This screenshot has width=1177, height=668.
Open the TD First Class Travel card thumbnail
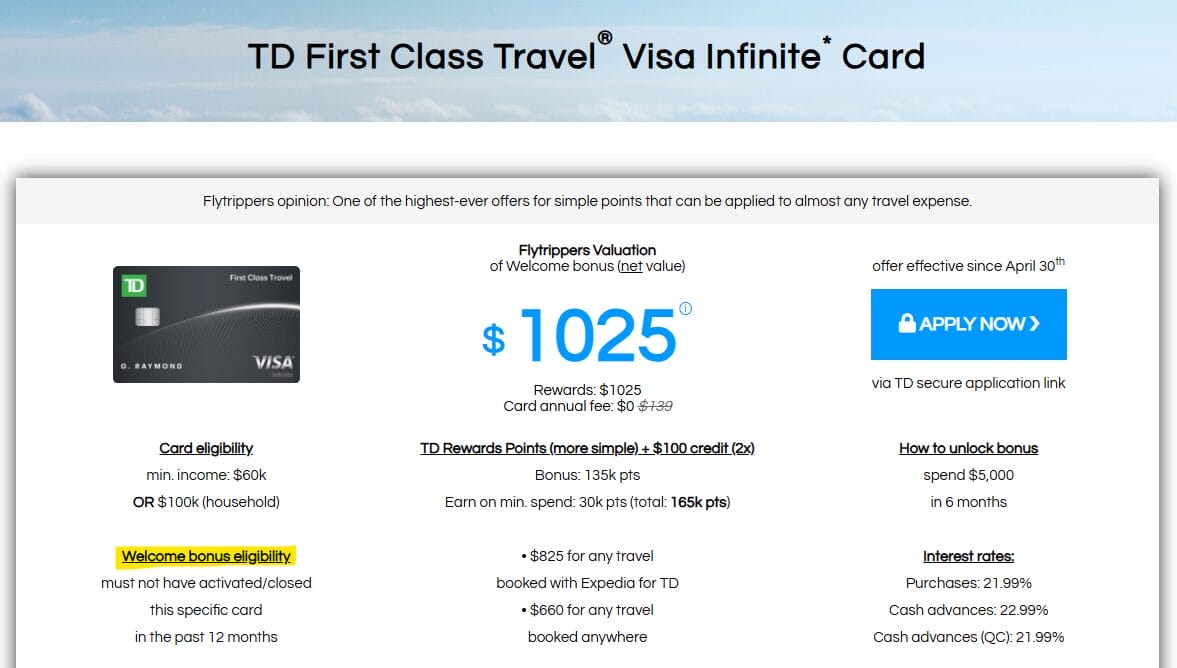coord(206,324)
